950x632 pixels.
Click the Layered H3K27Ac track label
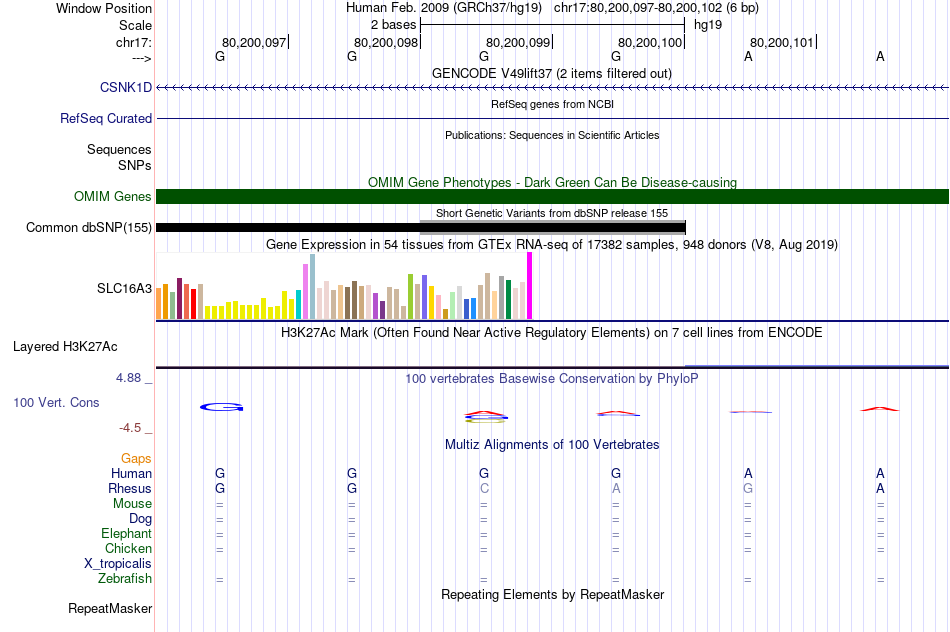(x=65, y=347)
